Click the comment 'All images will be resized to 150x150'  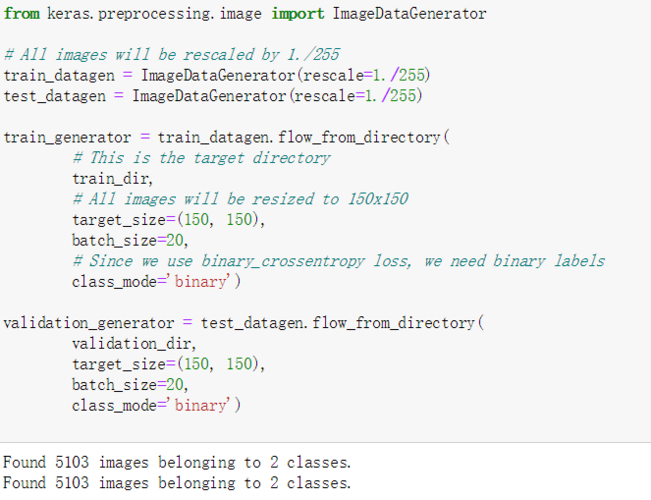[240, 199]
